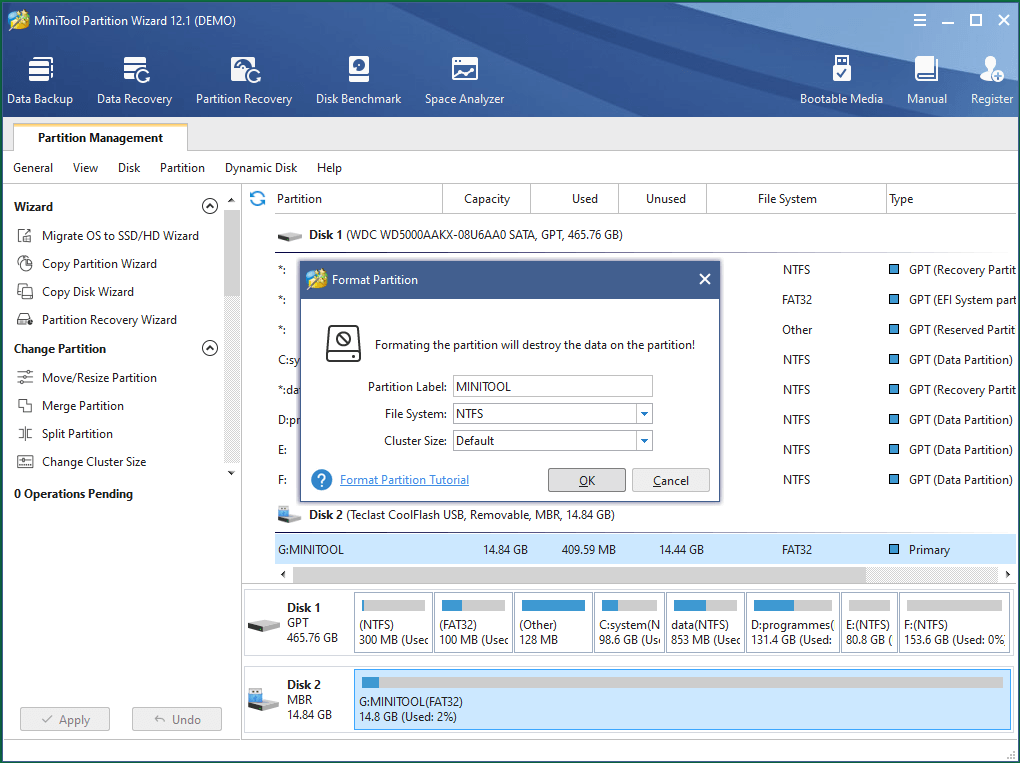Create Bootable Media
This screenshot has width=1020, height=763.
pyautogui.click(x=841, y=80)
